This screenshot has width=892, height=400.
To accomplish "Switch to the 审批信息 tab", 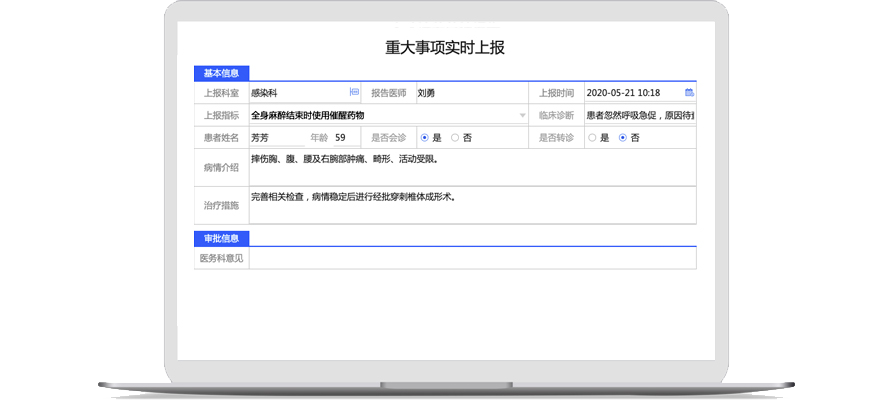I will [221, 238].
